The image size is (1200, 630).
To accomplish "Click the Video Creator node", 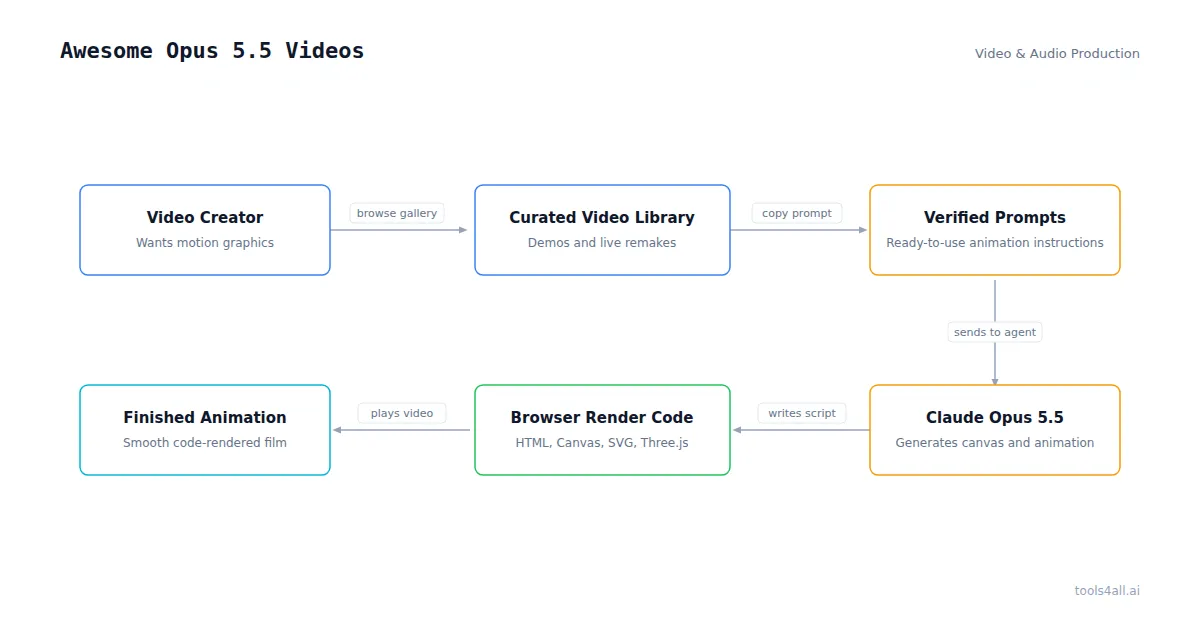I will [205, 230].
